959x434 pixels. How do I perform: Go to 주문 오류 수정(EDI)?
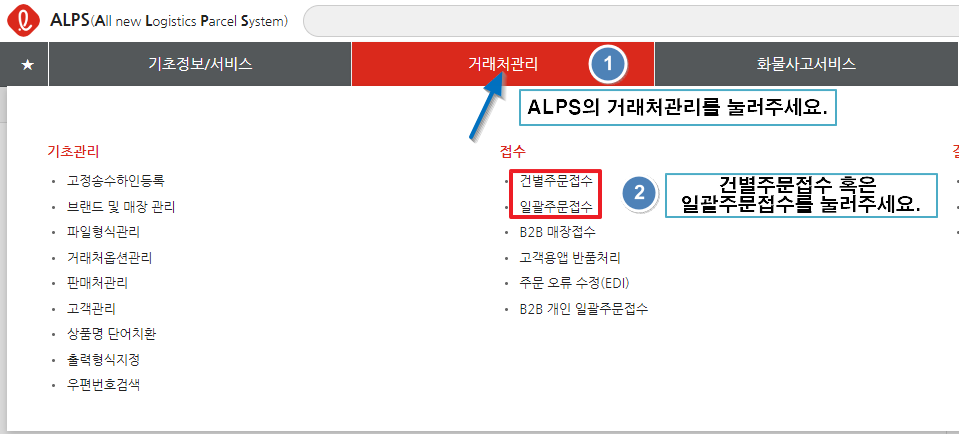(x=574, y=283)
